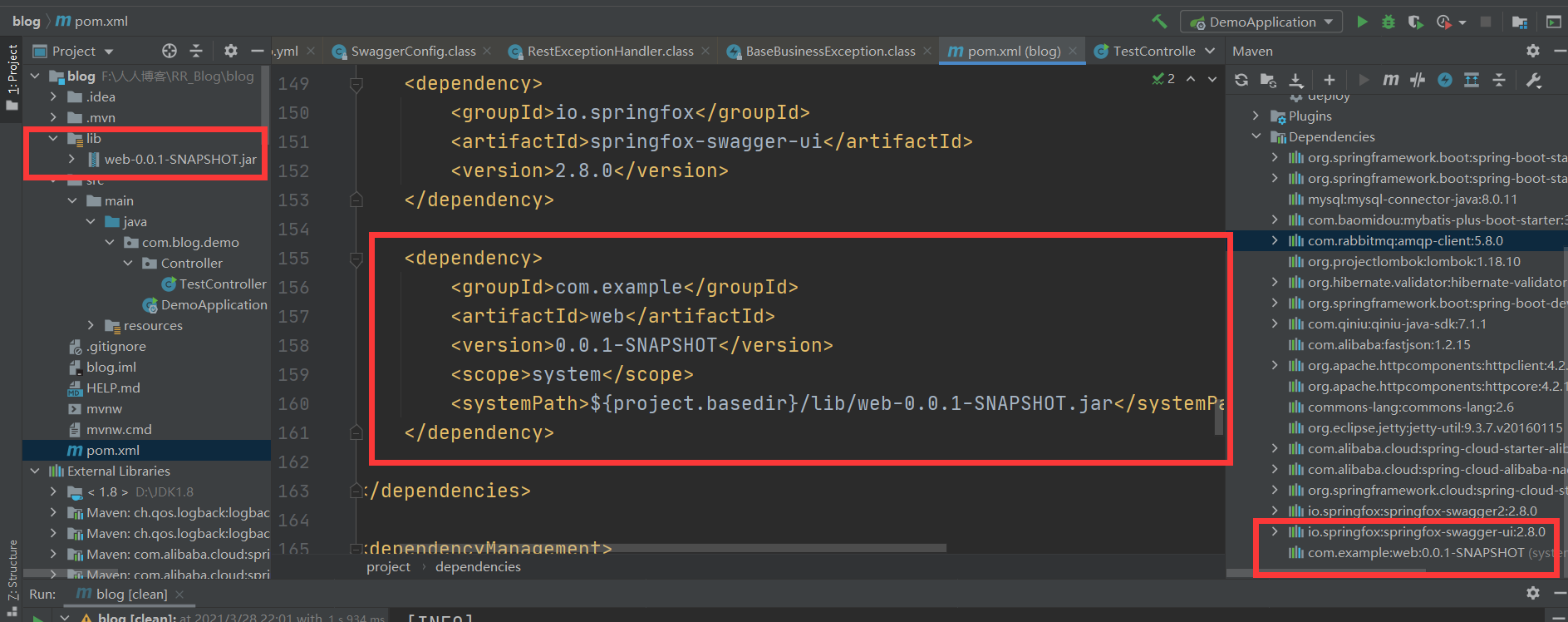Expand web-0.0.1-SNAPSHOT.jar node
Viewport: 1568px width, 622px height.
coord(71,159)
